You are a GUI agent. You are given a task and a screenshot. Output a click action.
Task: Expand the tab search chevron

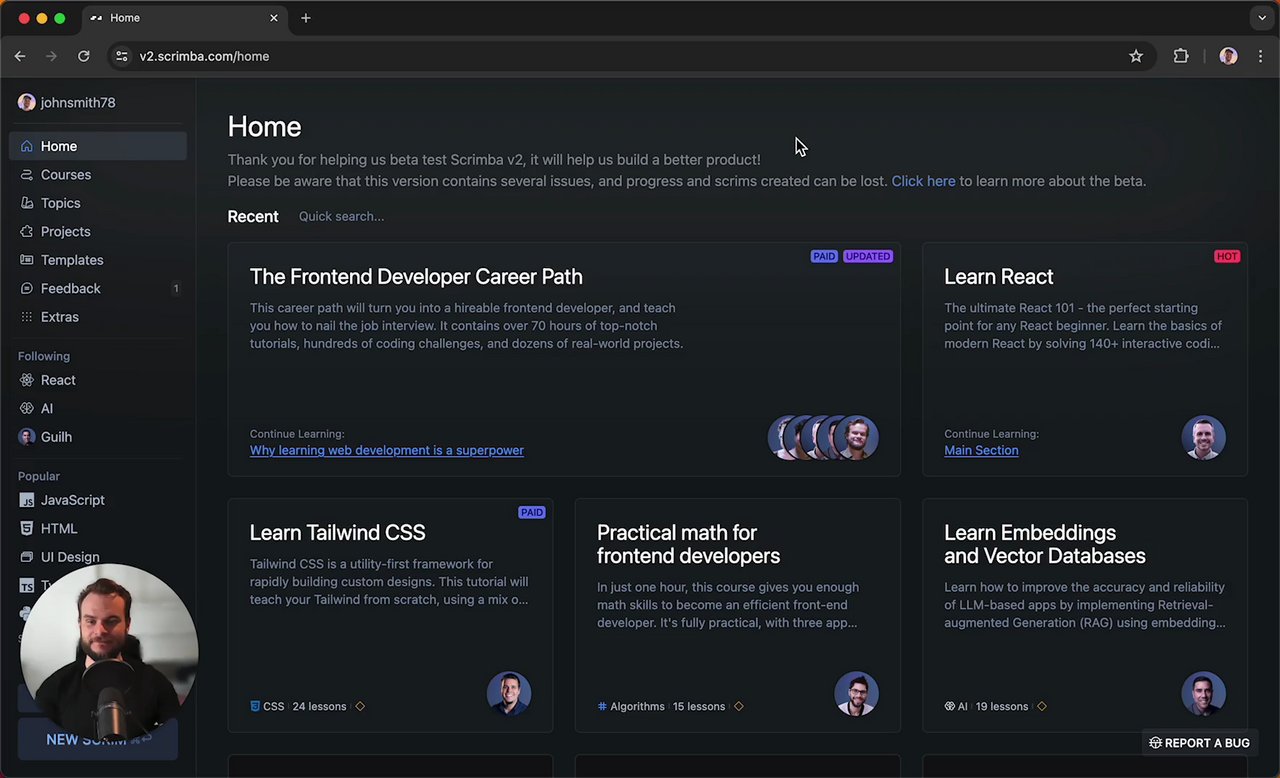[x=1262, y=18]
